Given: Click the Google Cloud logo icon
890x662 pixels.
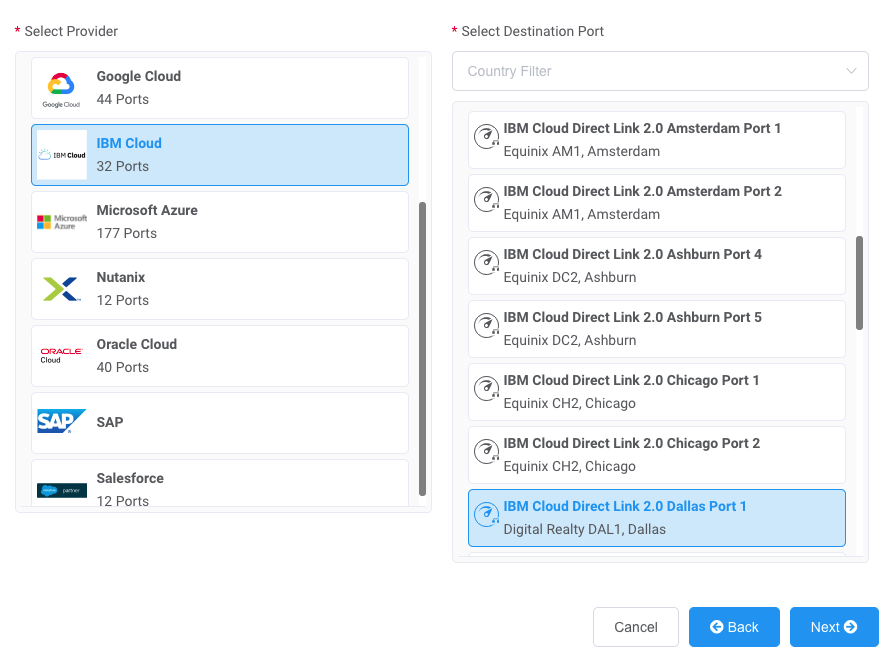Looking at the screenshot, I should (x=61, y=88).
